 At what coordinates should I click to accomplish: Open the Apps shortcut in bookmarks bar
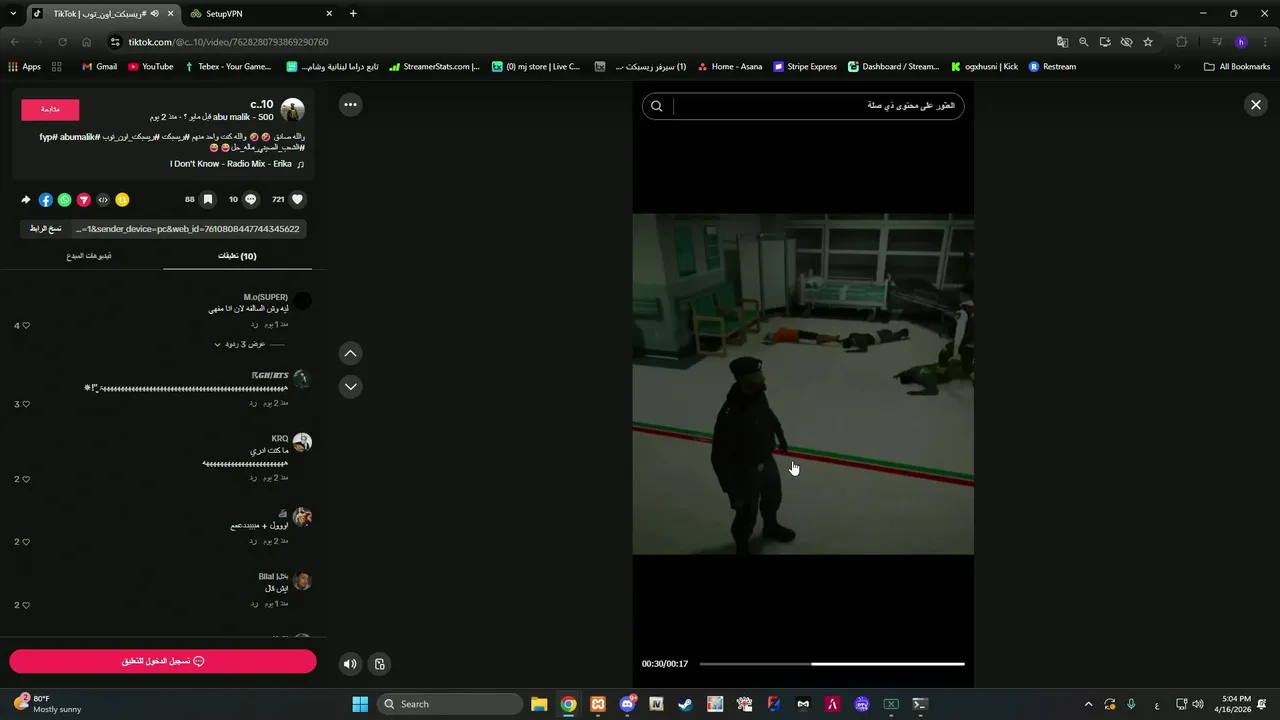click(x=24, y=67)
